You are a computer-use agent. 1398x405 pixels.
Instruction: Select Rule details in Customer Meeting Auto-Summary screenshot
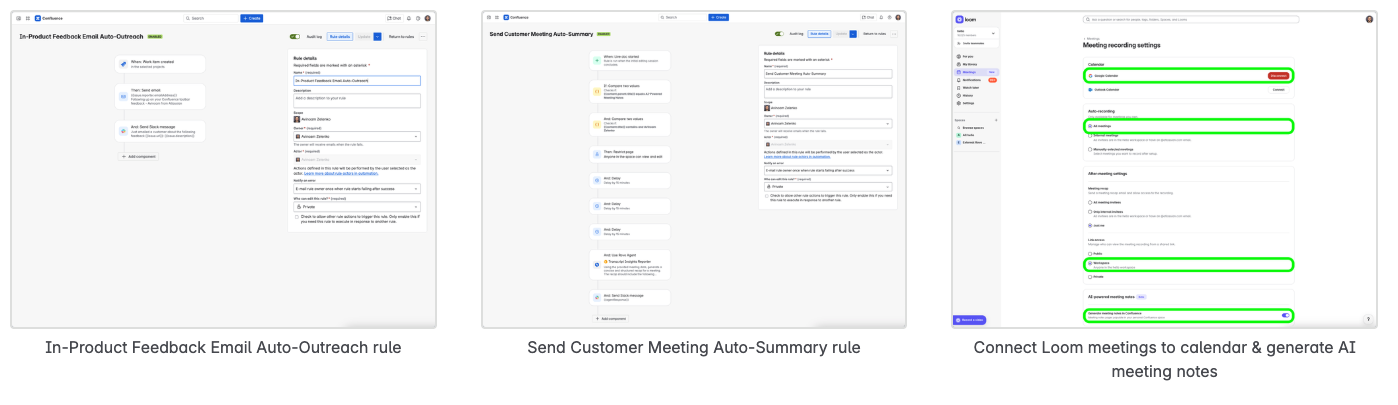point(819,33)
